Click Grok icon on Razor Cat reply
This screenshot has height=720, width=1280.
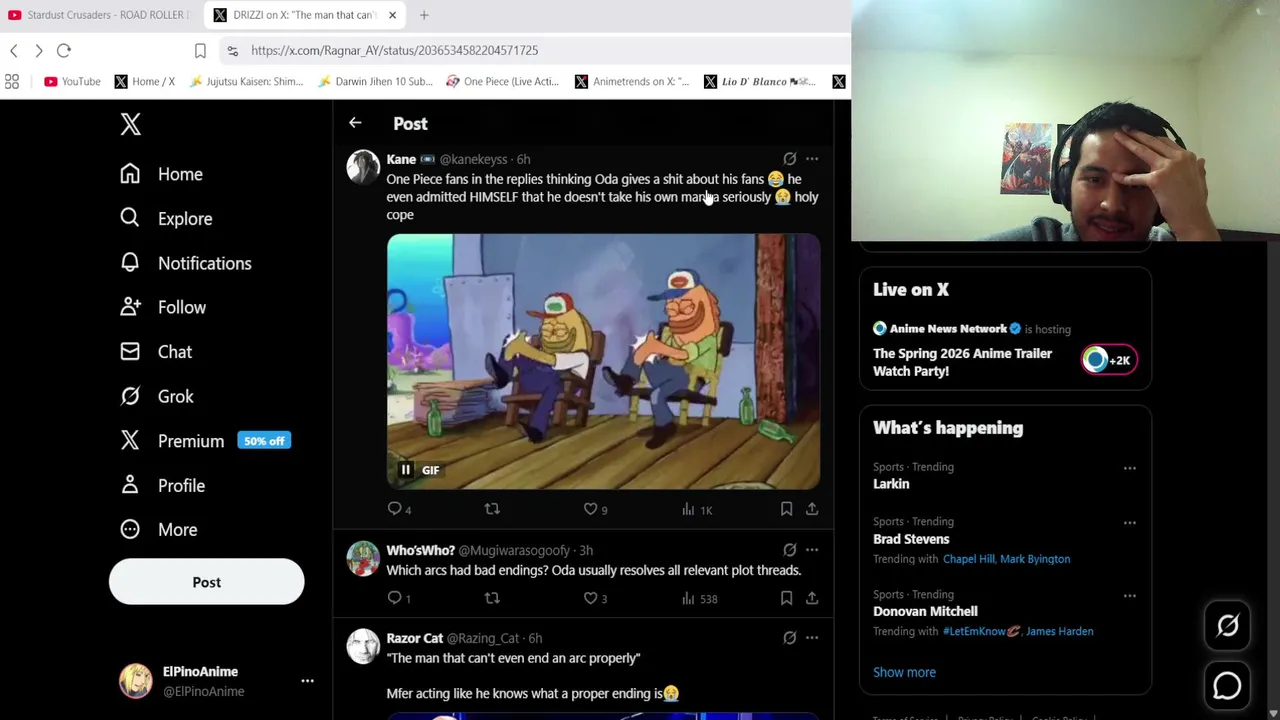(x=789, y=638)
